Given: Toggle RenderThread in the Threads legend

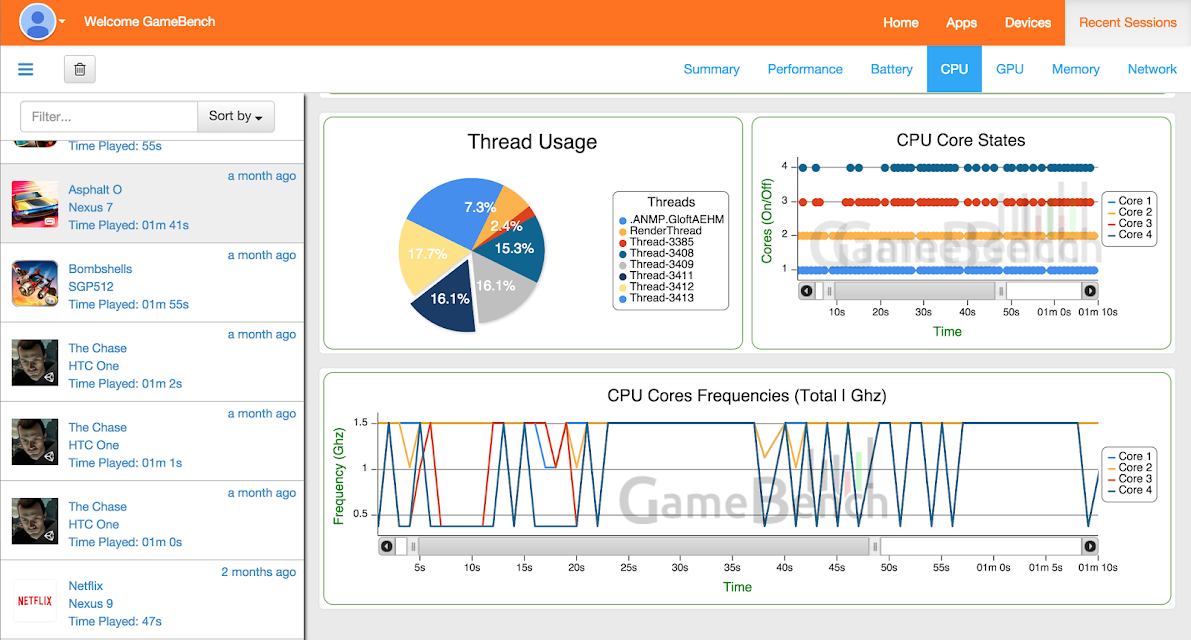Looking at the screenshot, I should point(660,231).
